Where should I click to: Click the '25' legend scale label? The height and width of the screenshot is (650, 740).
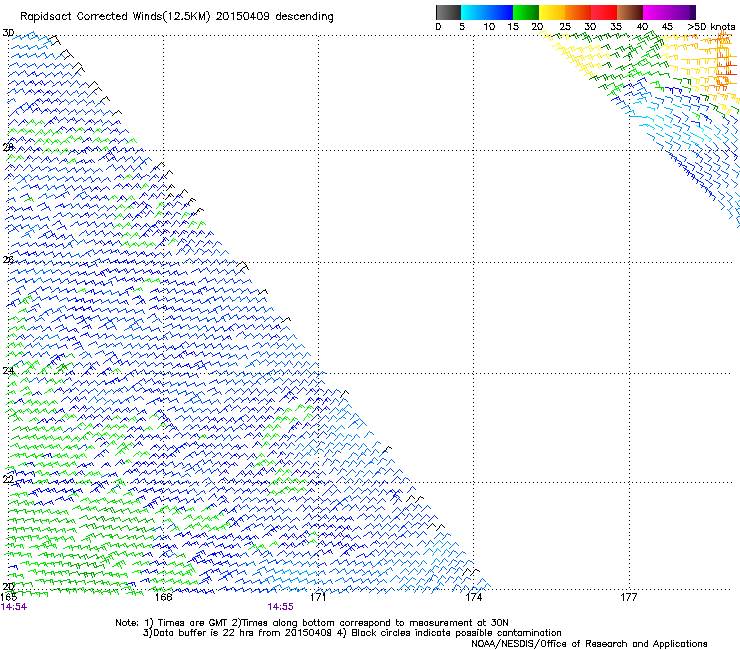coord(564,26)
